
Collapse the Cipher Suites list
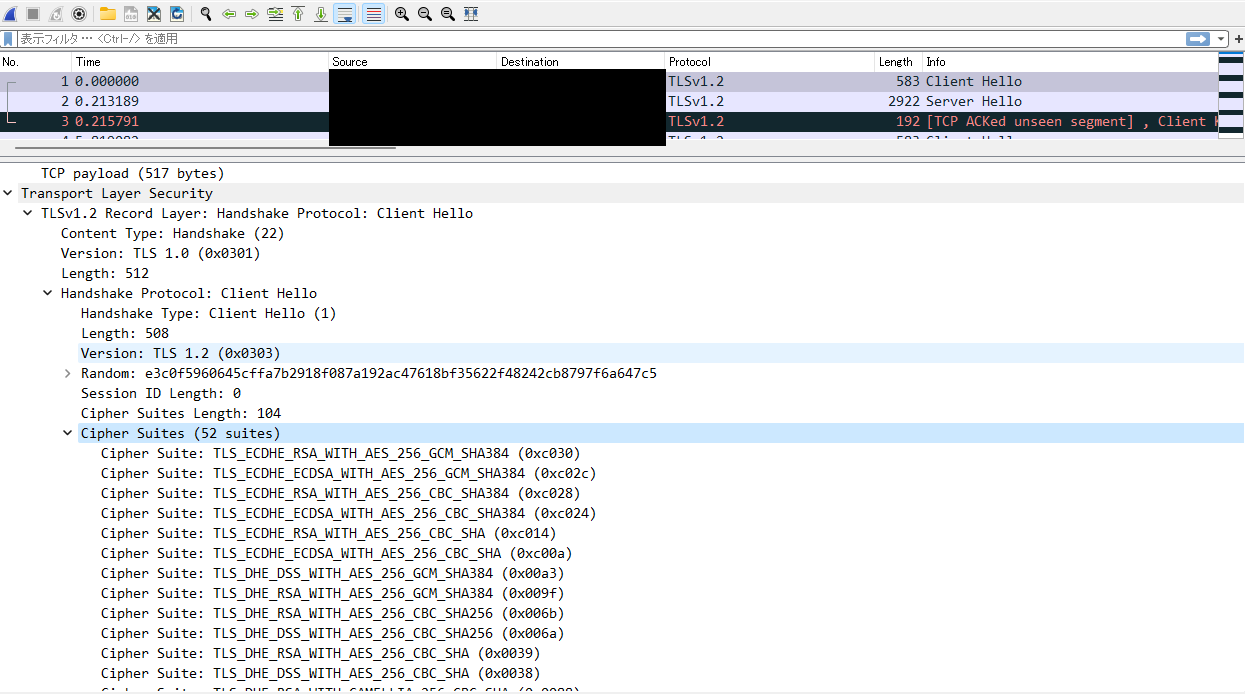click(x=67, y=433)
